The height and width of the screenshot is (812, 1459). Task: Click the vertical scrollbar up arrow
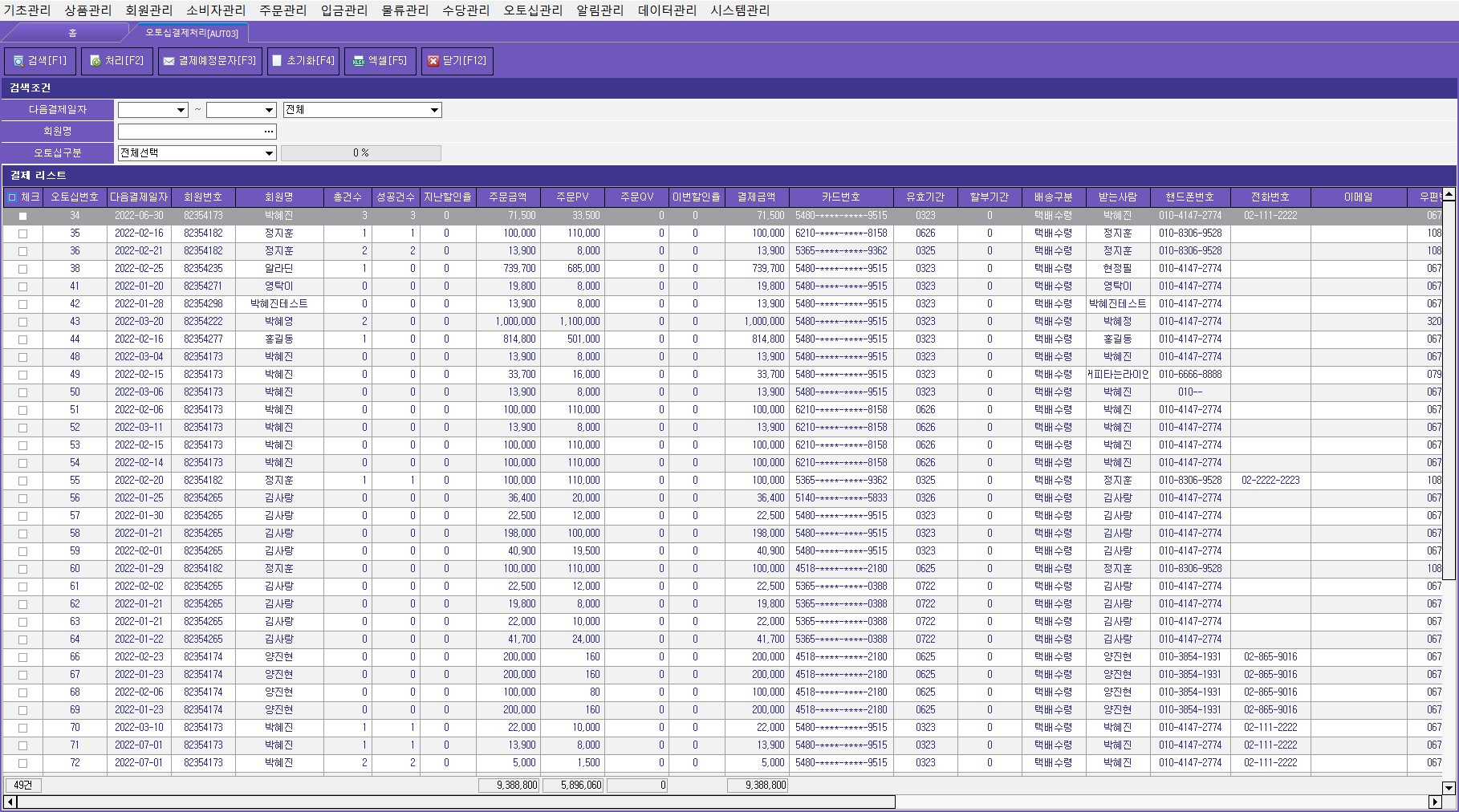click(1449, 194)
